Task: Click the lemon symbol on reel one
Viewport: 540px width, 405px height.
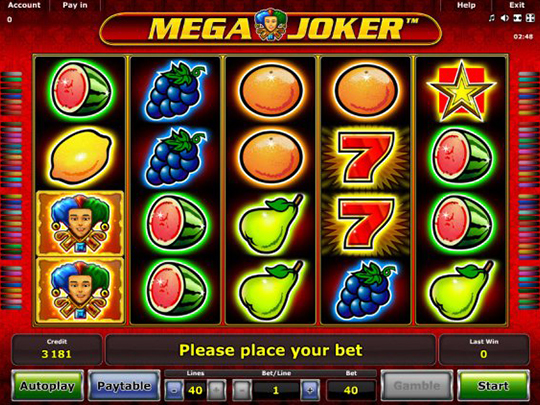Action: pos(81,157)
